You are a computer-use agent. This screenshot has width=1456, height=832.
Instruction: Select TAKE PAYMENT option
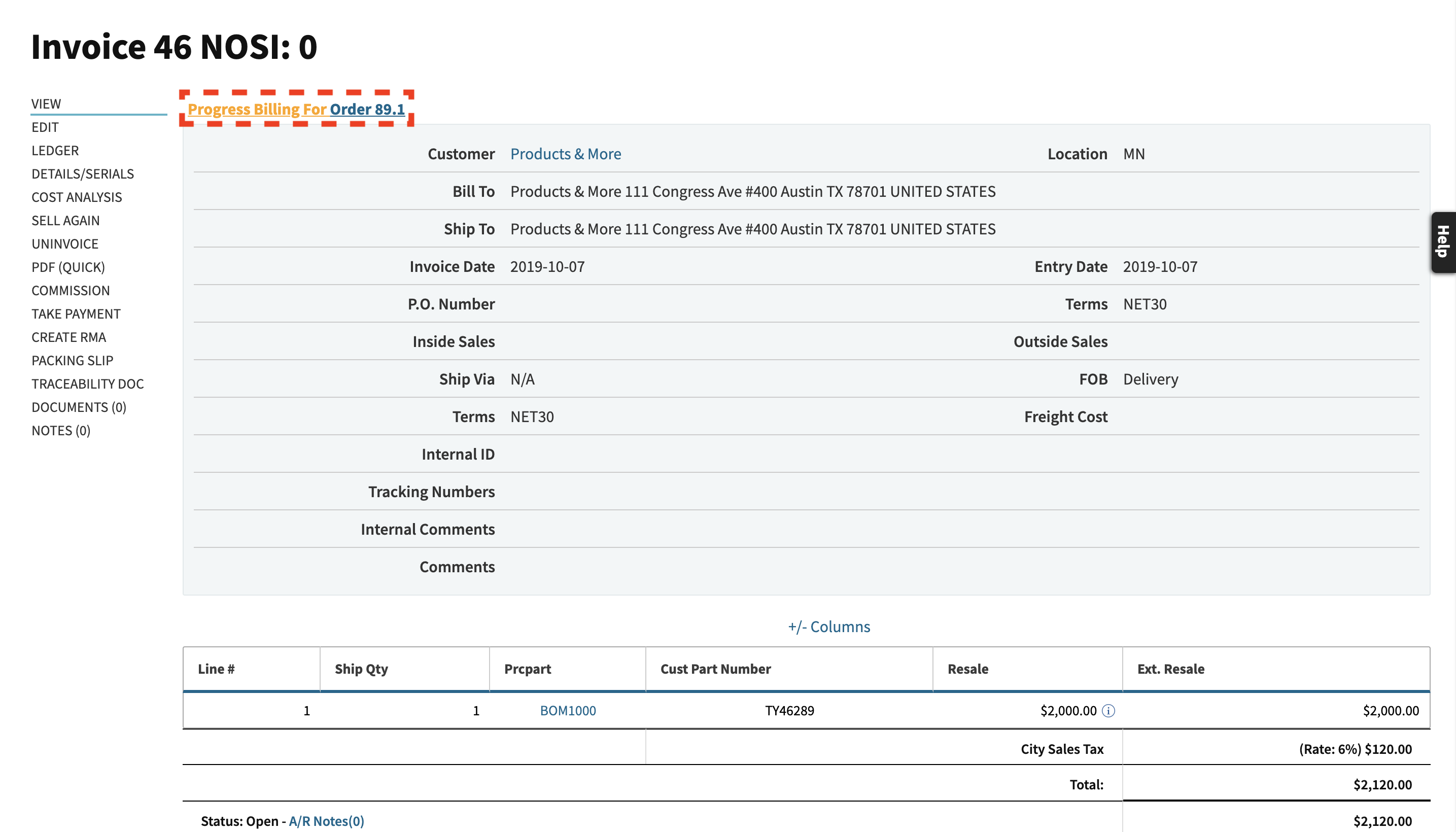75,313
